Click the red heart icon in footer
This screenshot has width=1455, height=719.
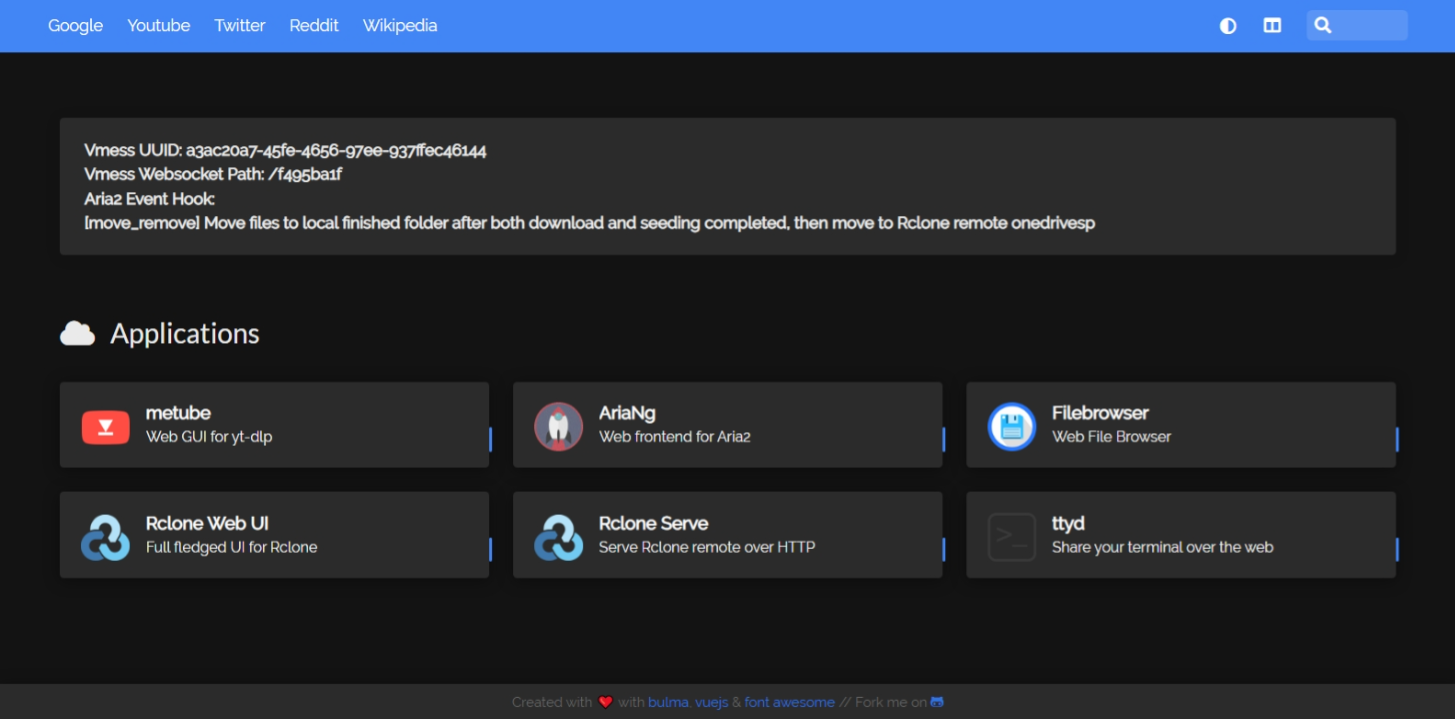coord(605,702)
